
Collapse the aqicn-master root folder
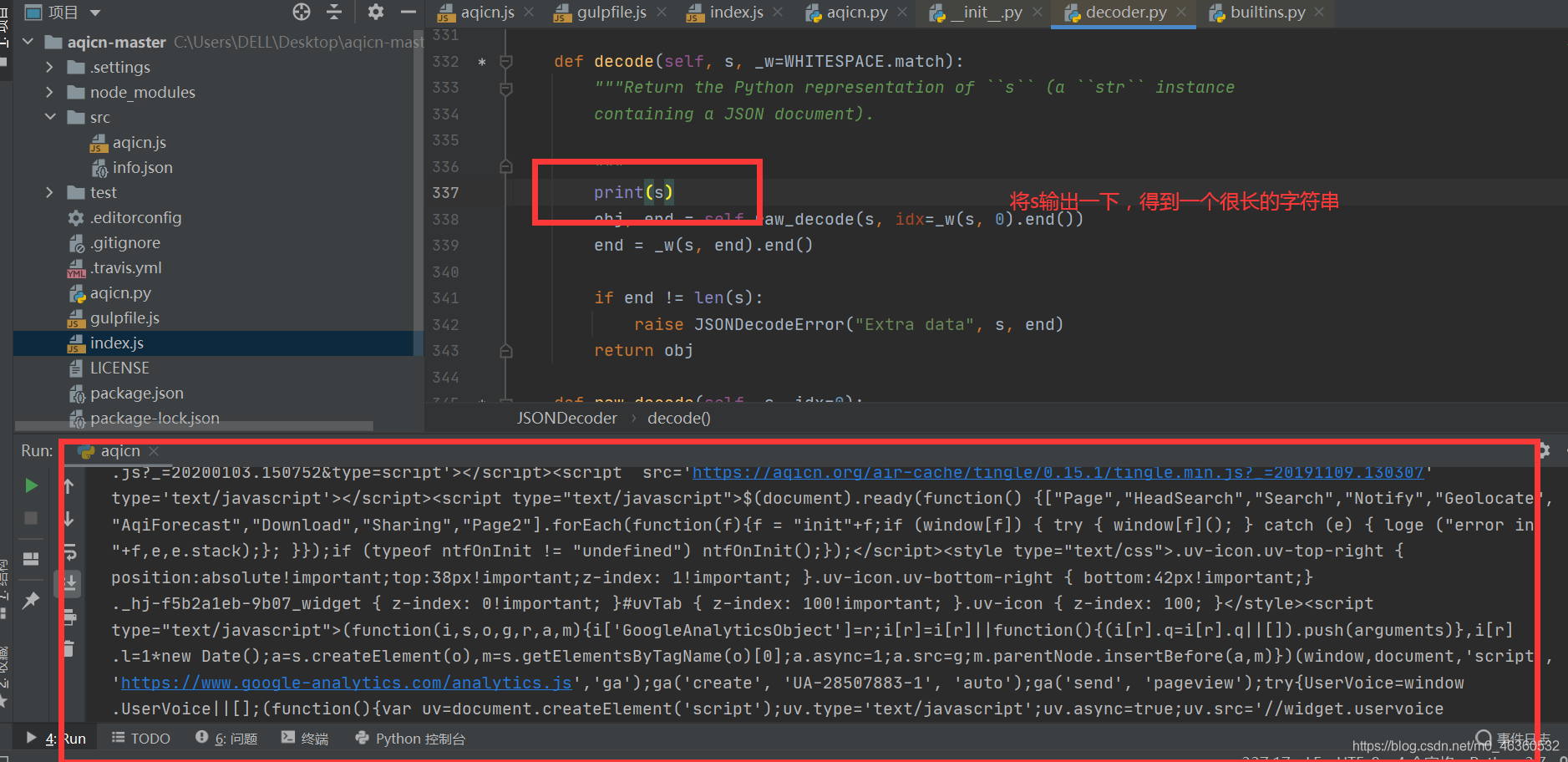click(x=28, y=42)
